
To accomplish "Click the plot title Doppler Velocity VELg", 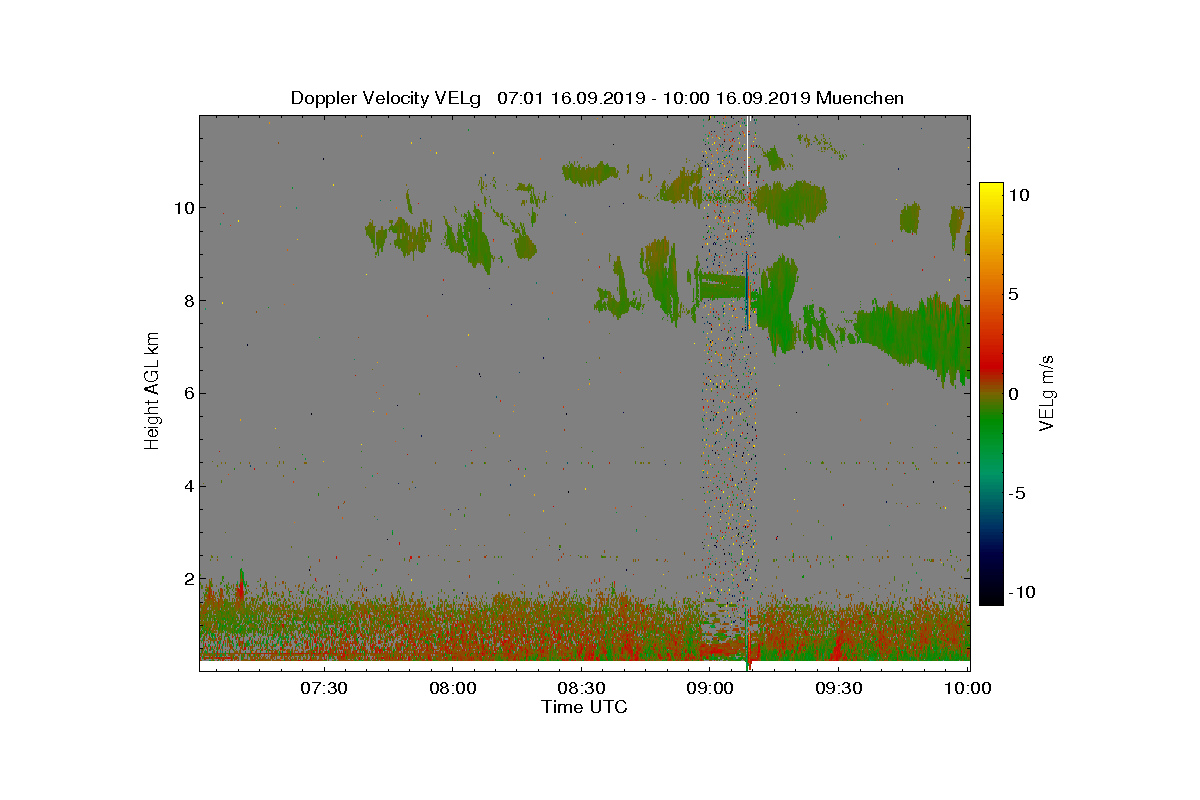I will tap(386, 98).
